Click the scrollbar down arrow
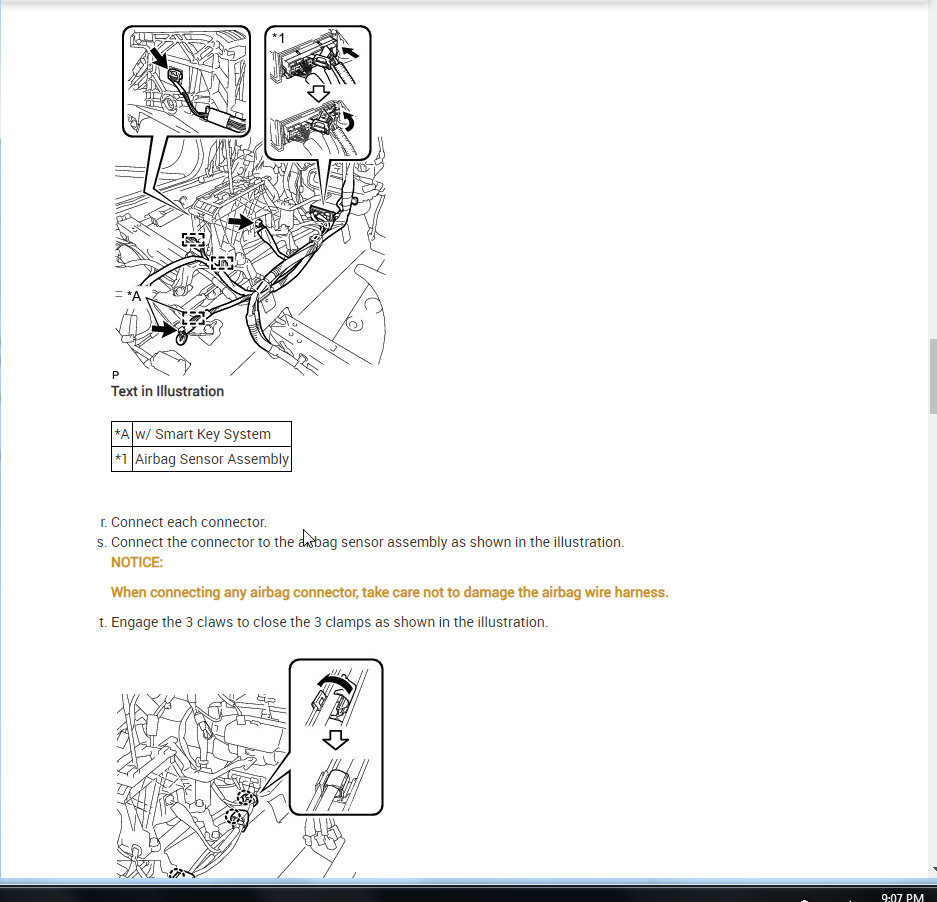The height and width of the screenshot is (902, 937). point(933,870)
